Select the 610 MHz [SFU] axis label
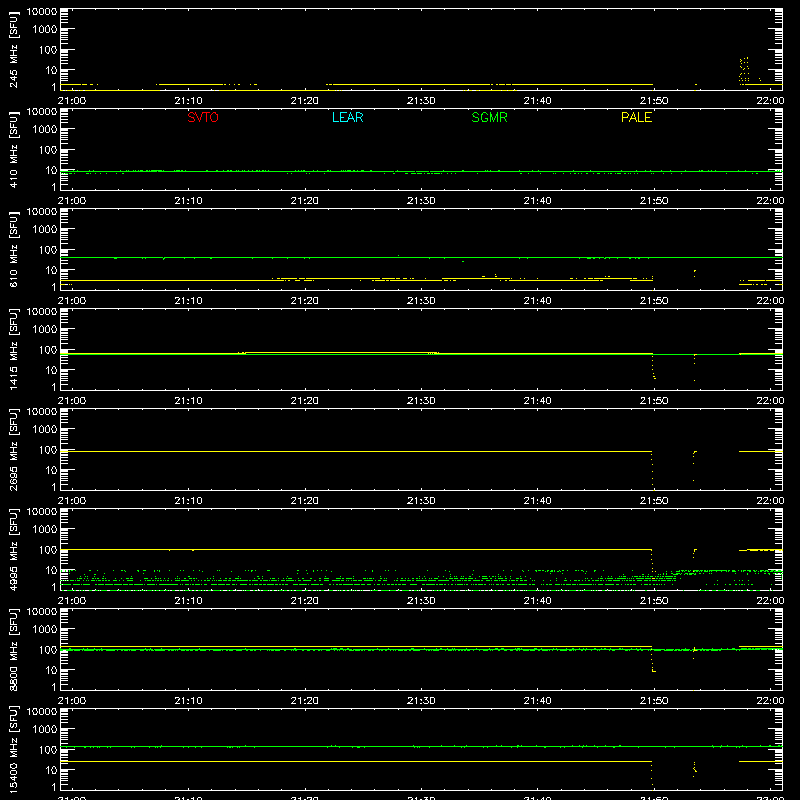 13,250
